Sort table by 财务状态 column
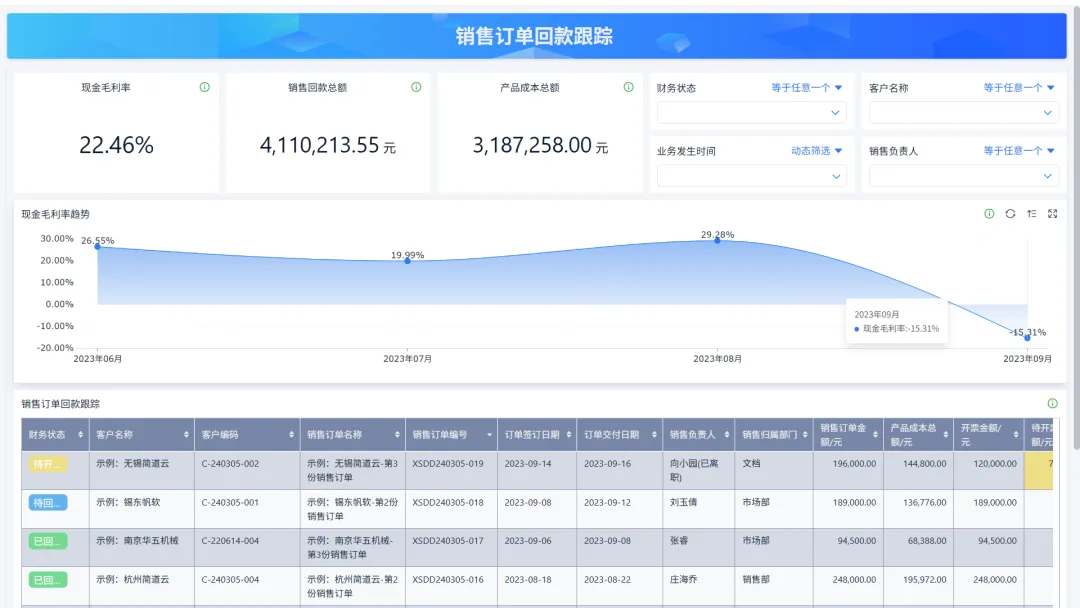The width and height of the screenshot is (1080, 608). (x=81, y=434)
